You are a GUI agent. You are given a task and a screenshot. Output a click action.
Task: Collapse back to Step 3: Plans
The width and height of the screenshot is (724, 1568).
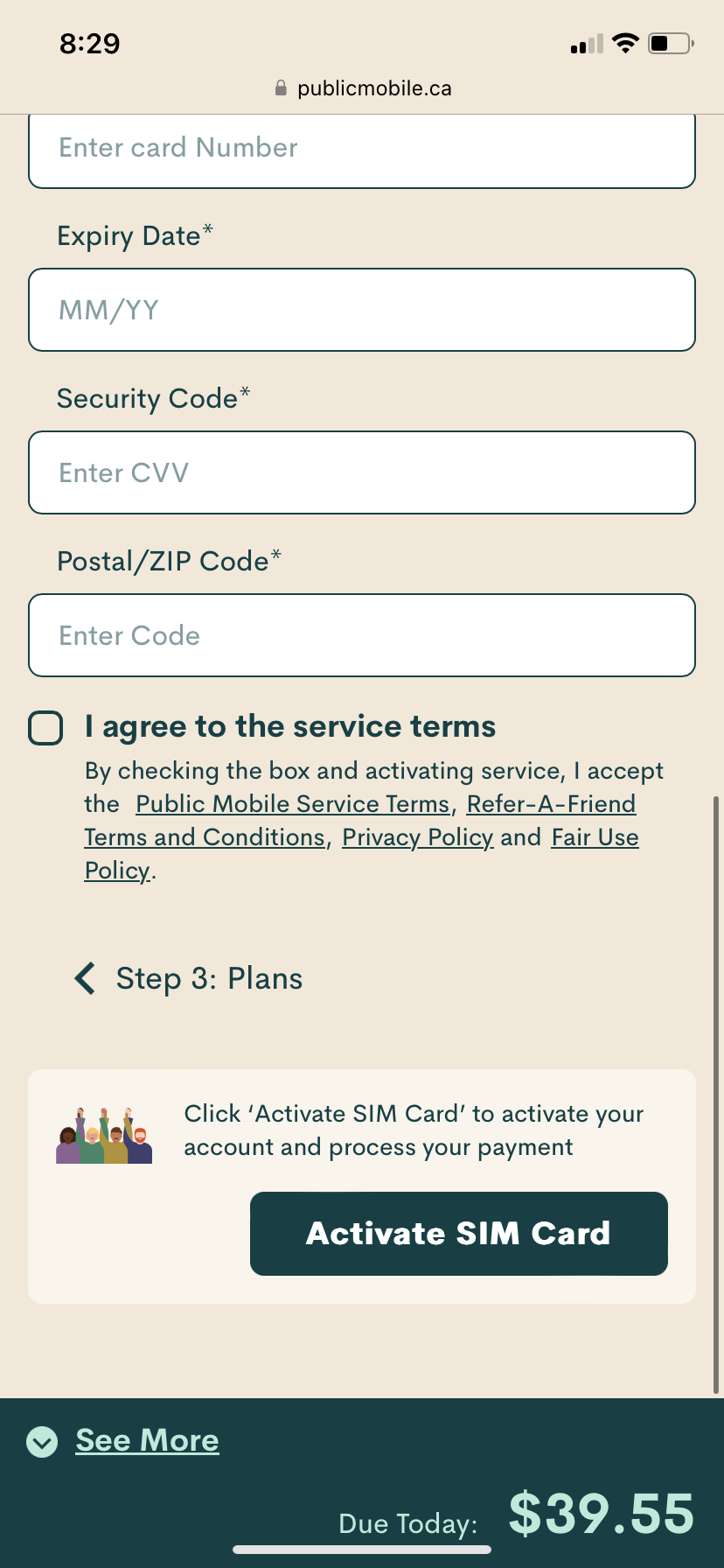(x=208, y=978)
